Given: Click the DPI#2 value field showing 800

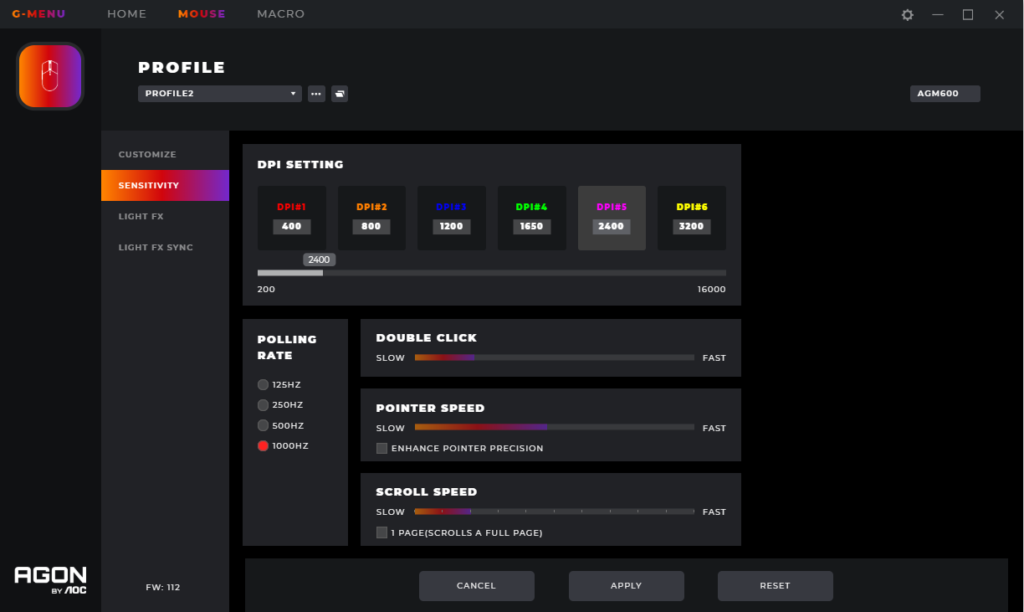Looking at the screenshot, I should tap(371, 227).
